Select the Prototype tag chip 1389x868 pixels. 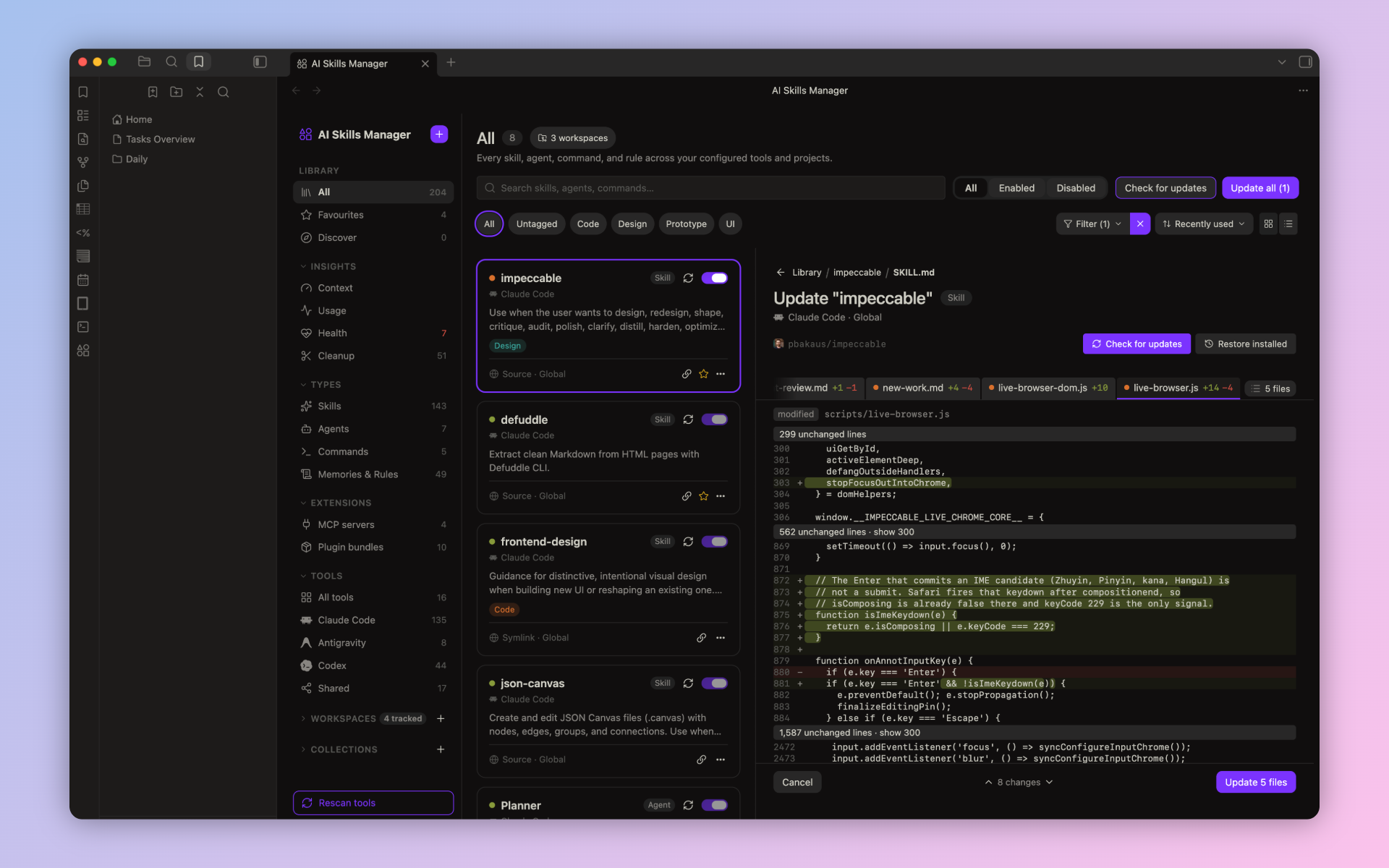[686, 224]
